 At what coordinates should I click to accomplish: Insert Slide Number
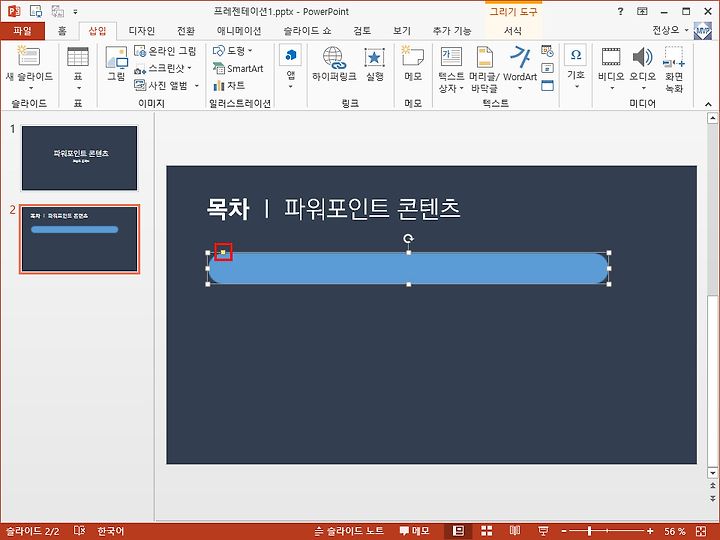547,68
